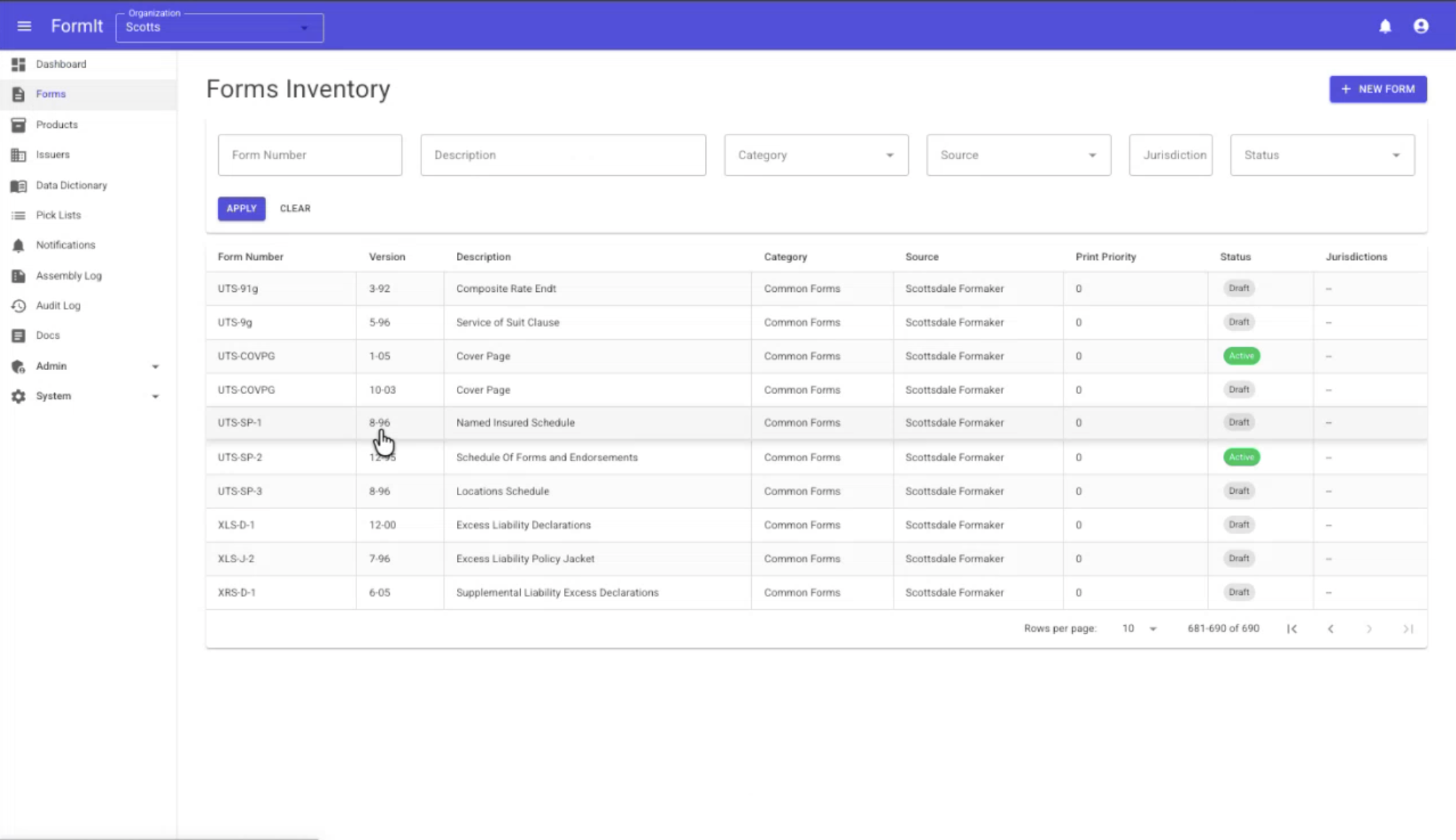Change the rows per page dropdown

[x=1139, y=629]
